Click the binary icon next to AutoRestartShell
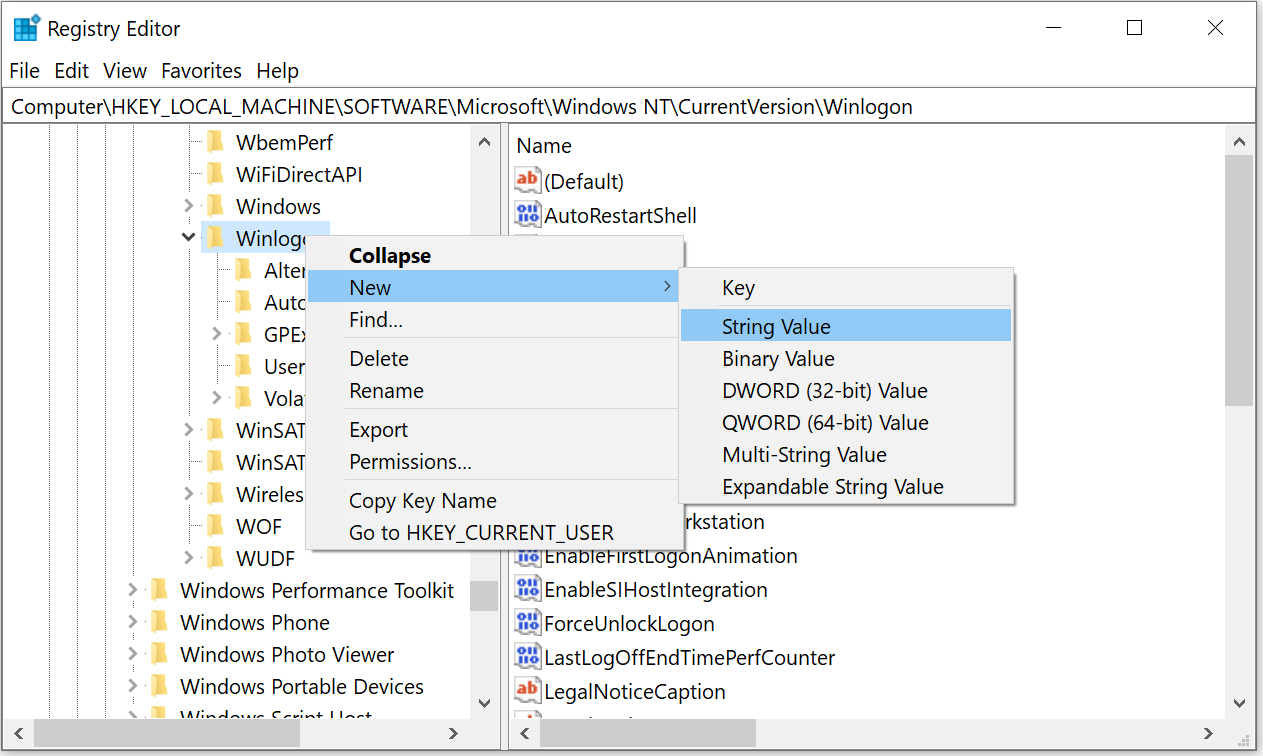The width and height of the screenshot is (1263, 756). click(x=526, y=215)
